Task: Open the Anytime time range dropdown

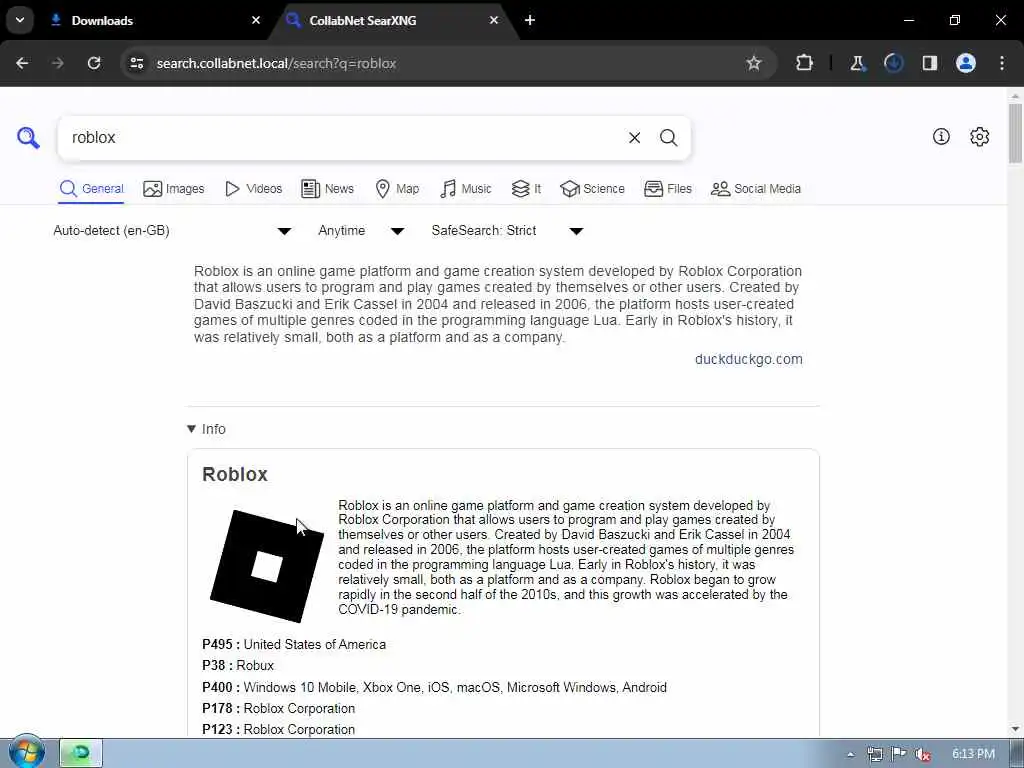Action: pyautogui.click(x=361, y=231)
